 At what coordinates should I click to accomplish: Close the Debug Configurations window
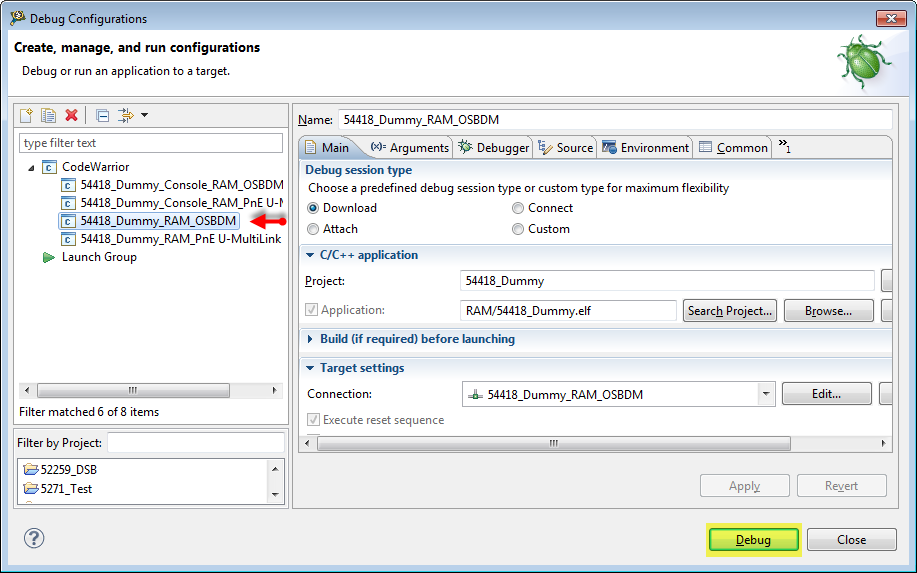[x=891, y=19]
